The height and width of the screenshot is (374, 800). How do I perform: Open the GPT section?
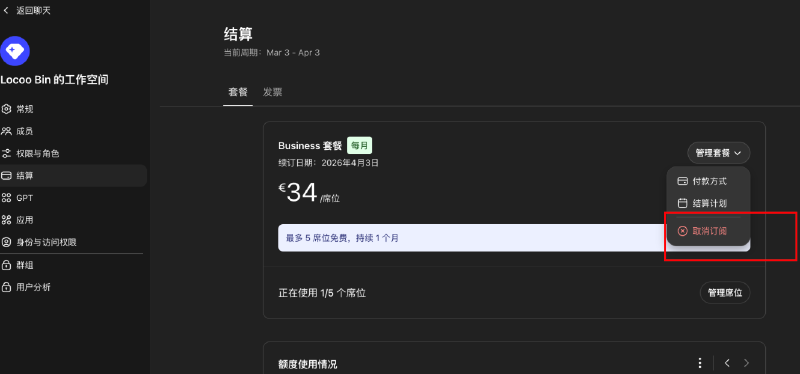click(73, 198)
